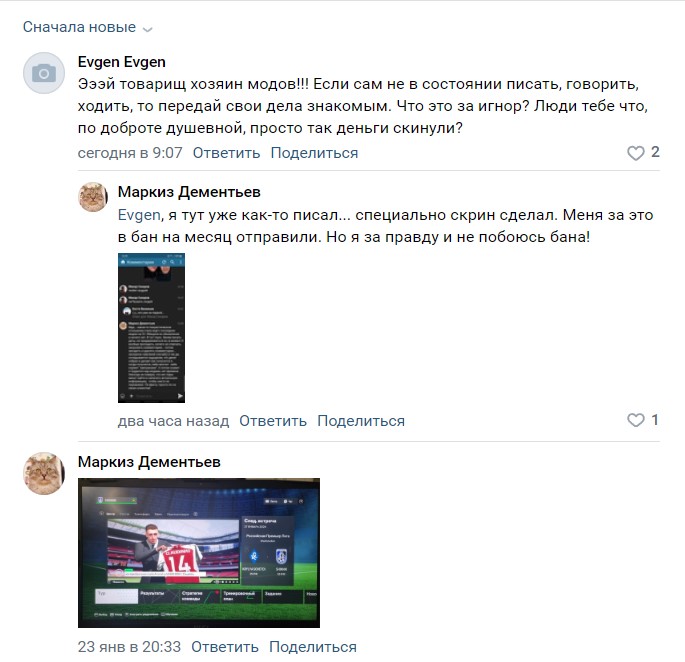Click the 'сегодня в 9:07' timestamp

(x=130, y=153)
